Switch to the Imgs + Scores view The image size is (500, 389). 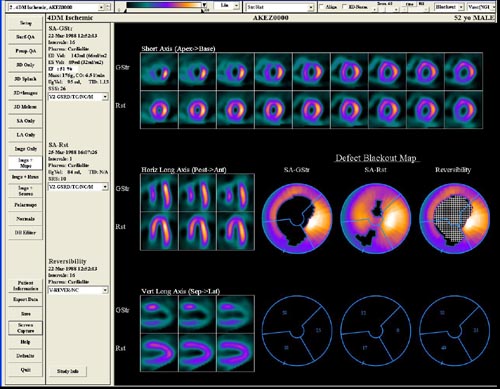pos(26,191)
